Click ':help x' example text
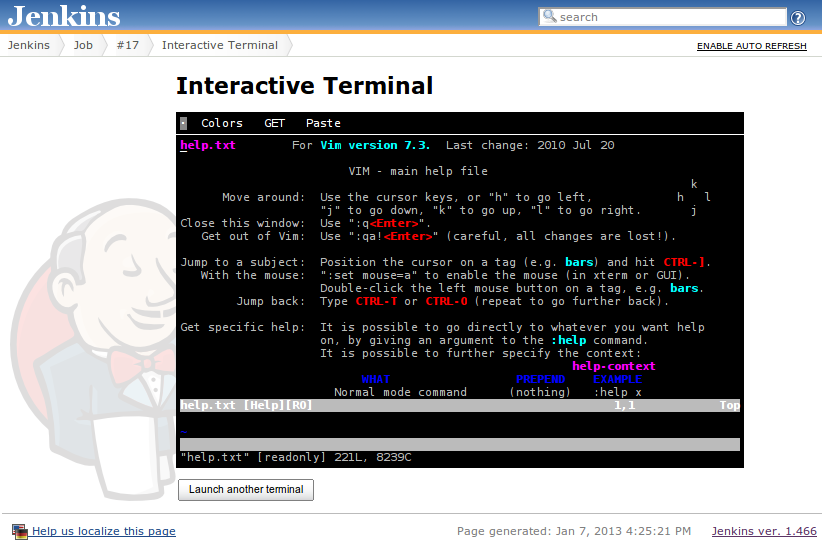 (x=618, y=392)
